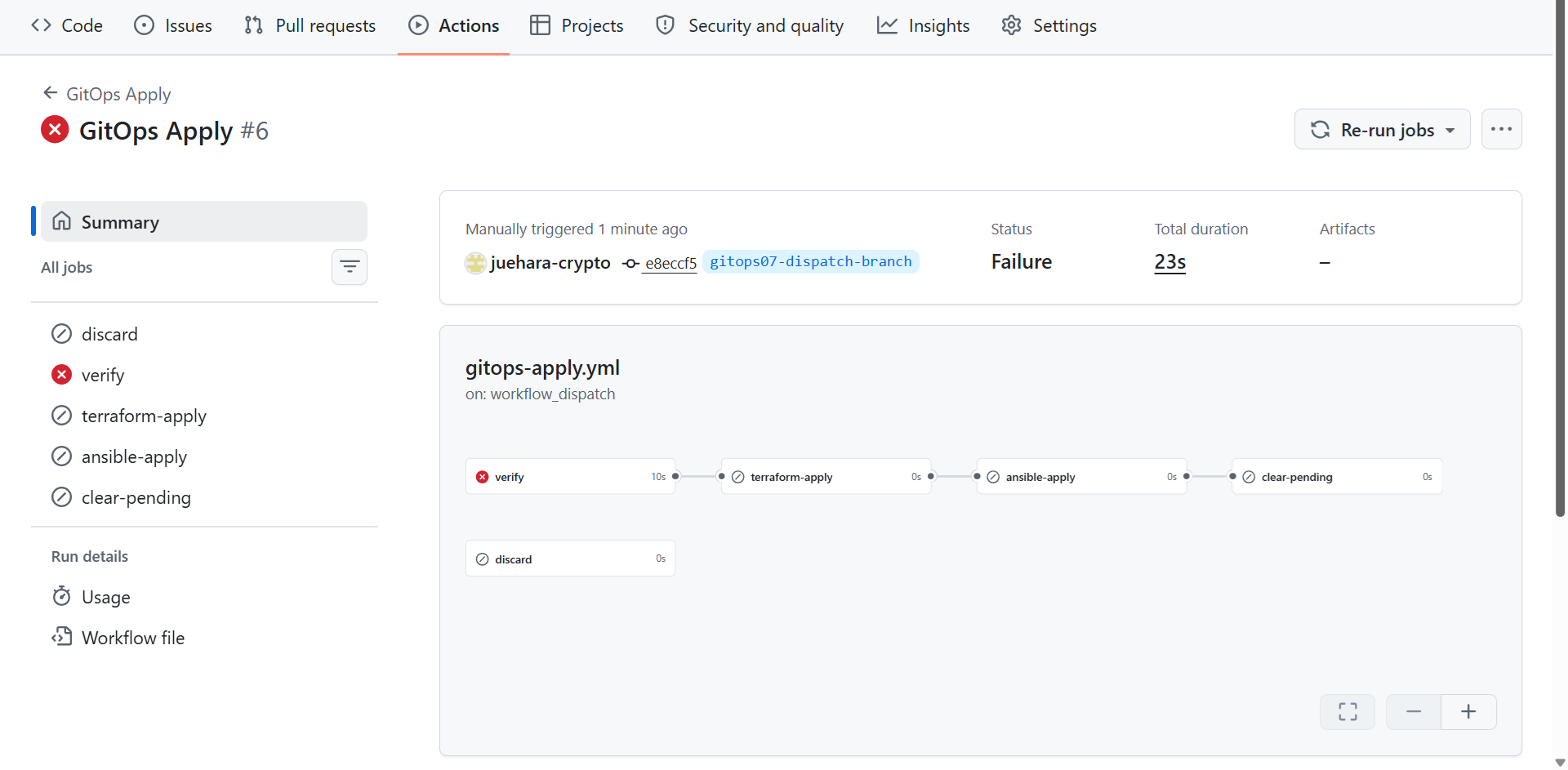Screen dimensions: 1568x770
Task: Click discard node in workflow graph
Action: click(x=570, y=559)
